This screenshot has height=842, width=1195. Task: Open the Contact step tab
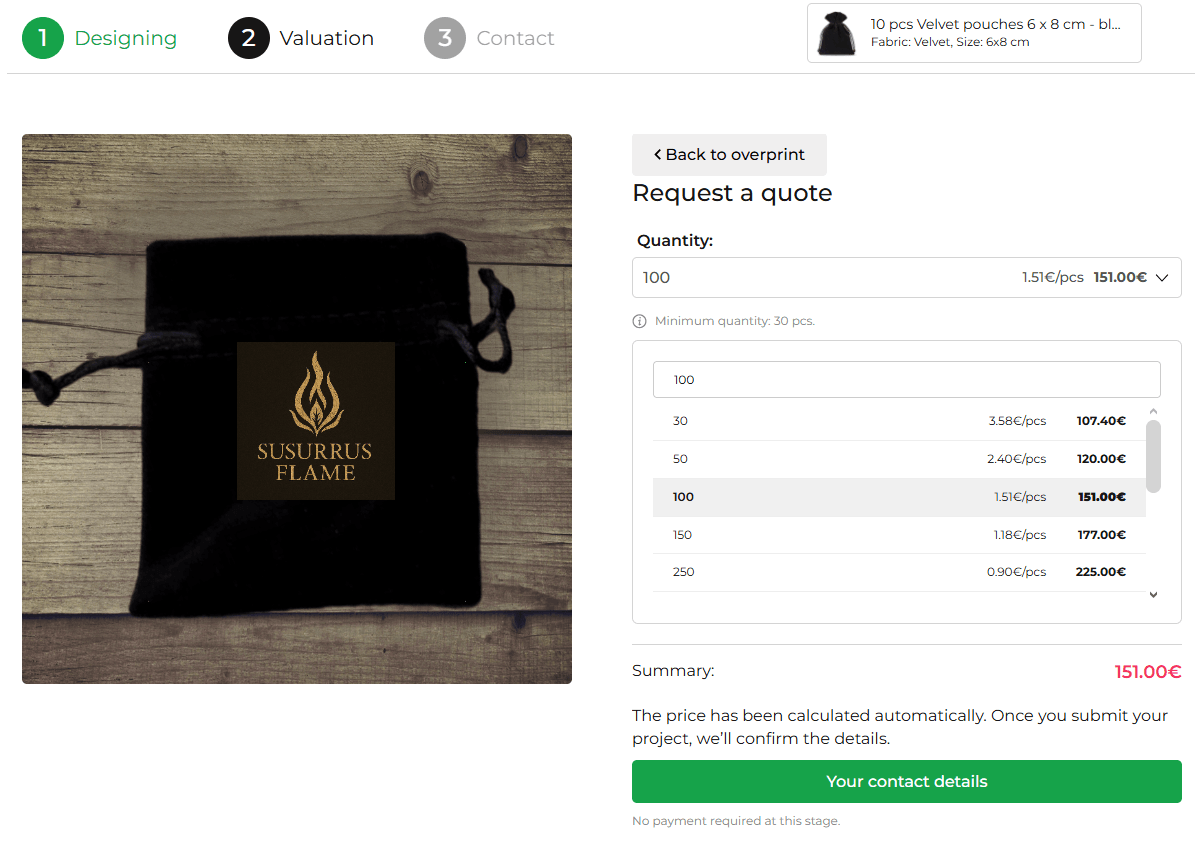point(515,38)
